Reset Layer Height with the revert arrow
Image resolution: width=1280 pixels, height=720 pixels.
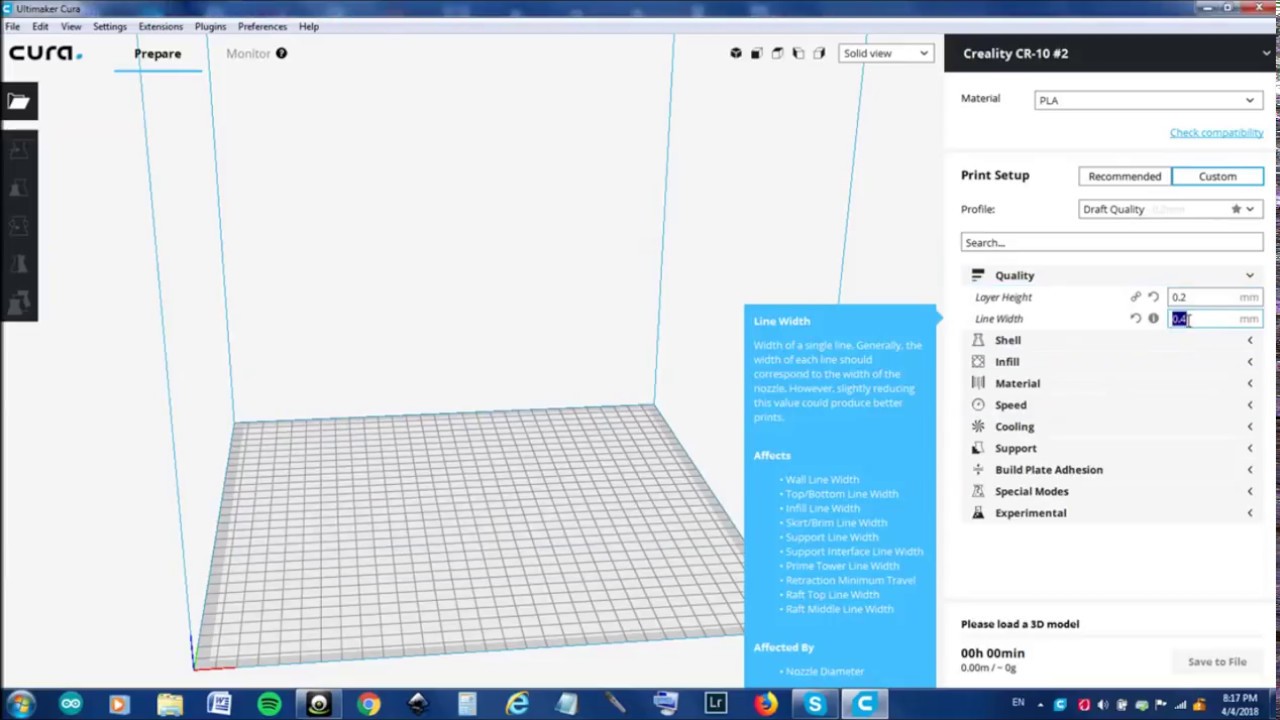pyautogui.click(x=1153, y=297)
